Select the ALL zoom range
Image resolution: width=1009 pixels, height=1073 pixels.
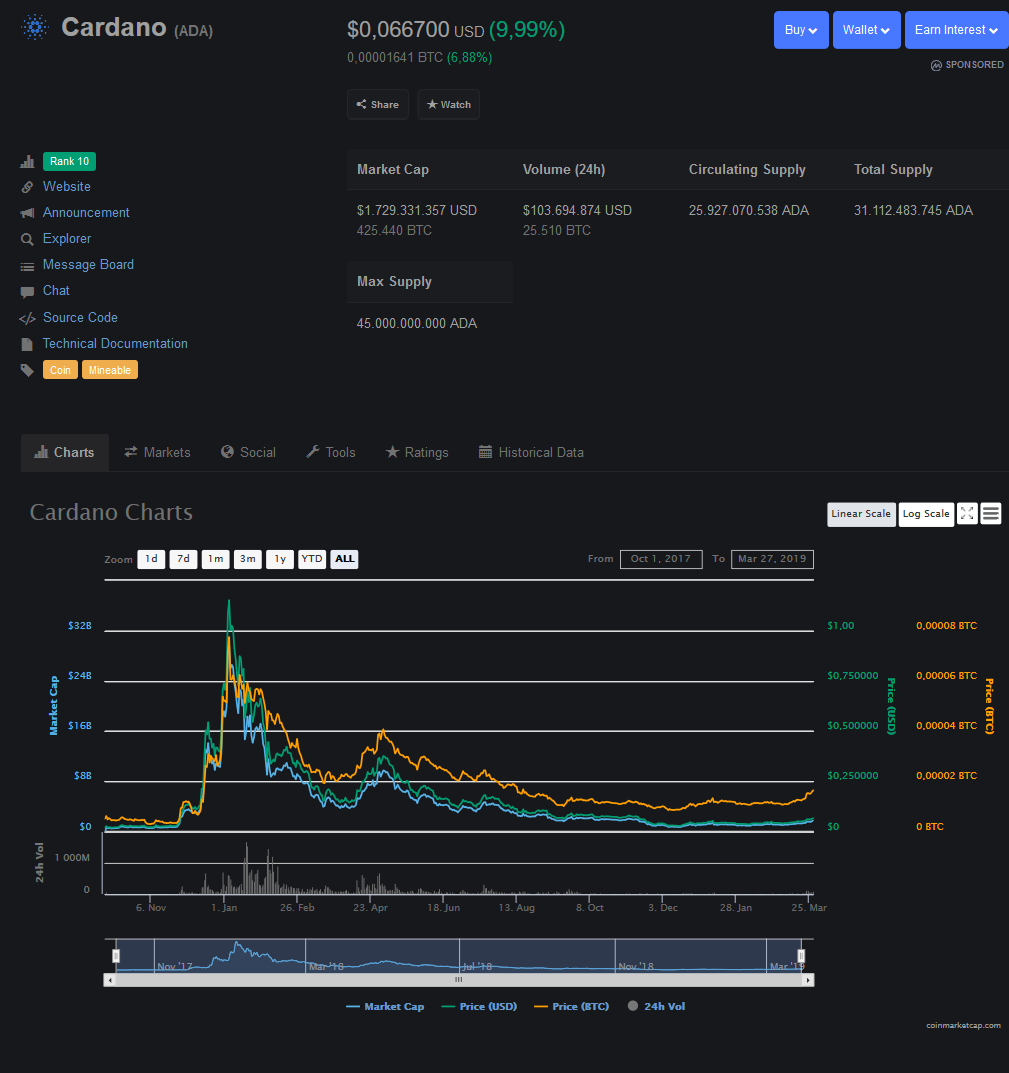pyautogui.click(x=344, y=559)
